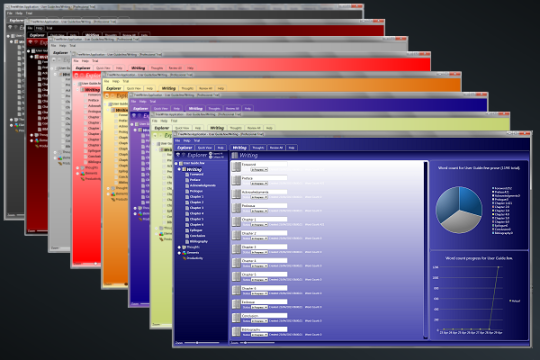Select the Writing tab in the orange window
The image size is (540, 360).
coord(169,89)
